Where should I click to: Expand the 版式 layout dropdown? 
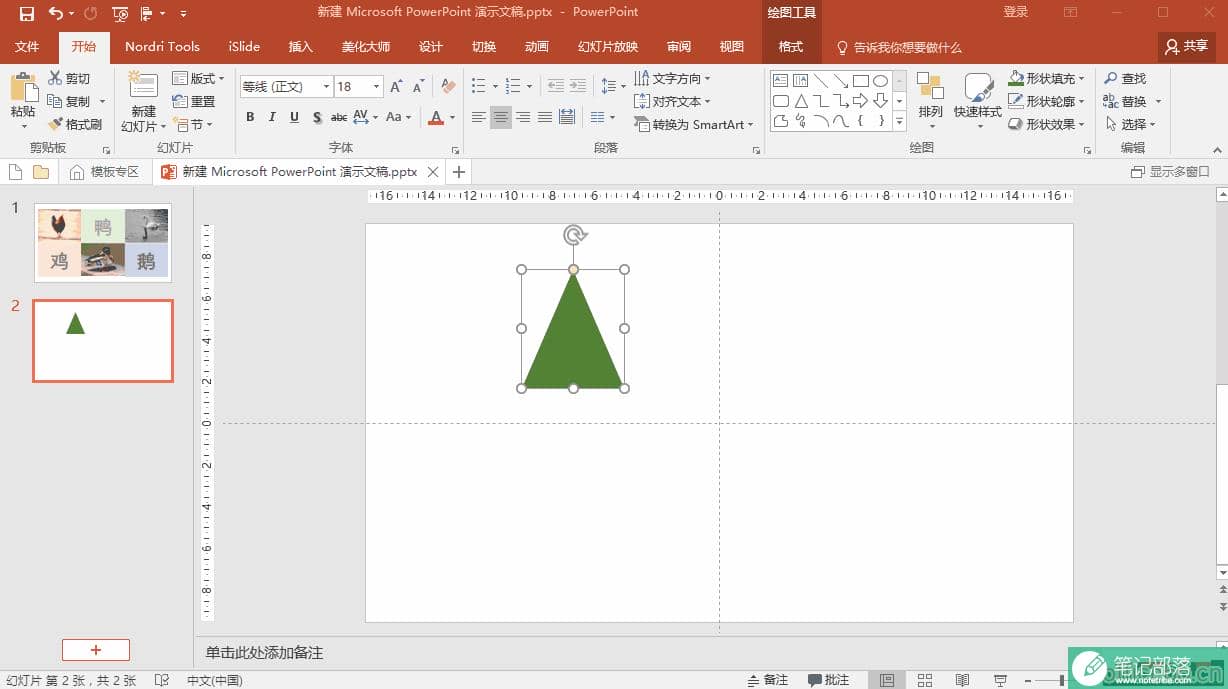[x=198, y=78]
